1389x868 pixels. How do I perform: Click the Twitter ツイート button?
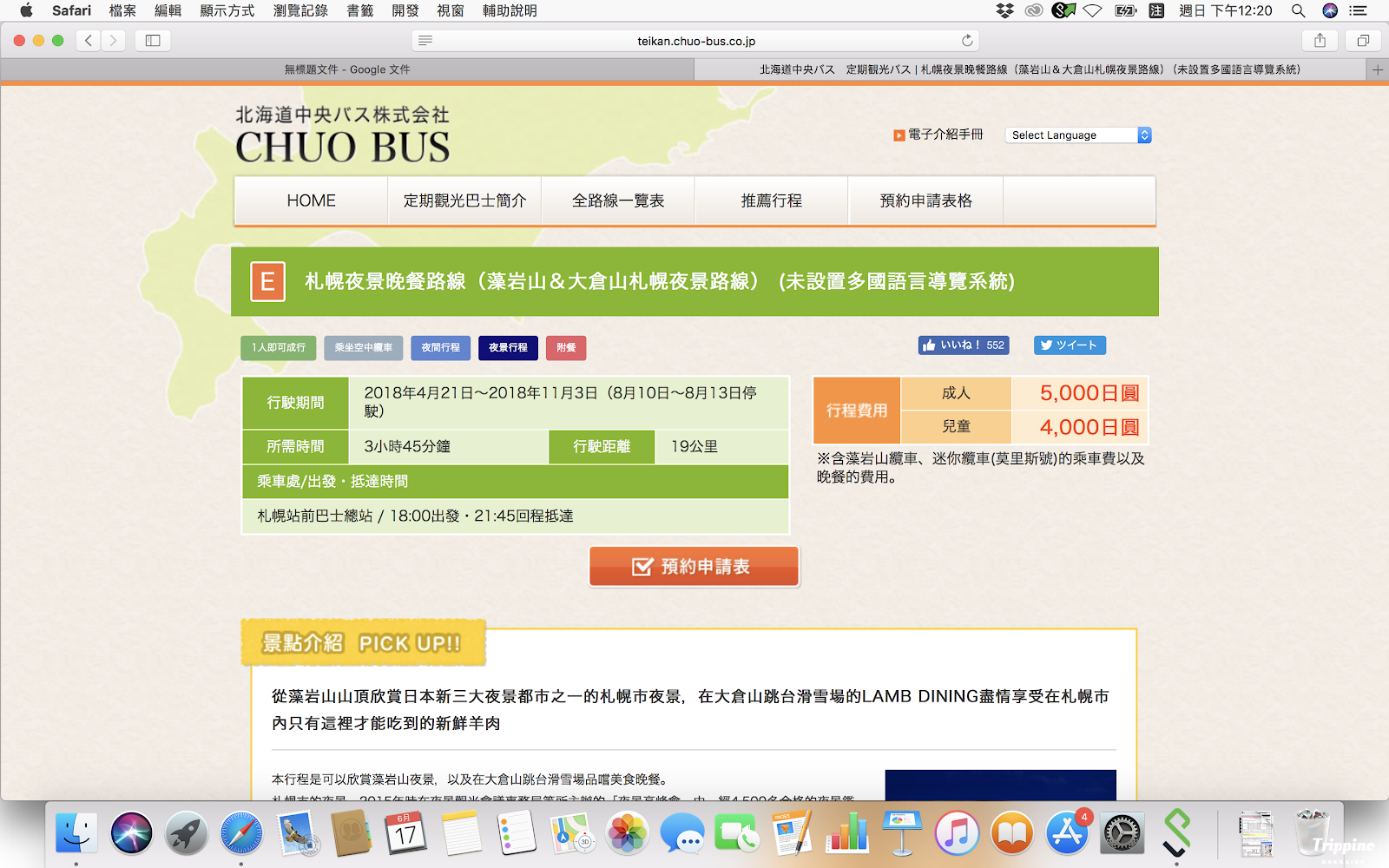tap(1070, 345)
